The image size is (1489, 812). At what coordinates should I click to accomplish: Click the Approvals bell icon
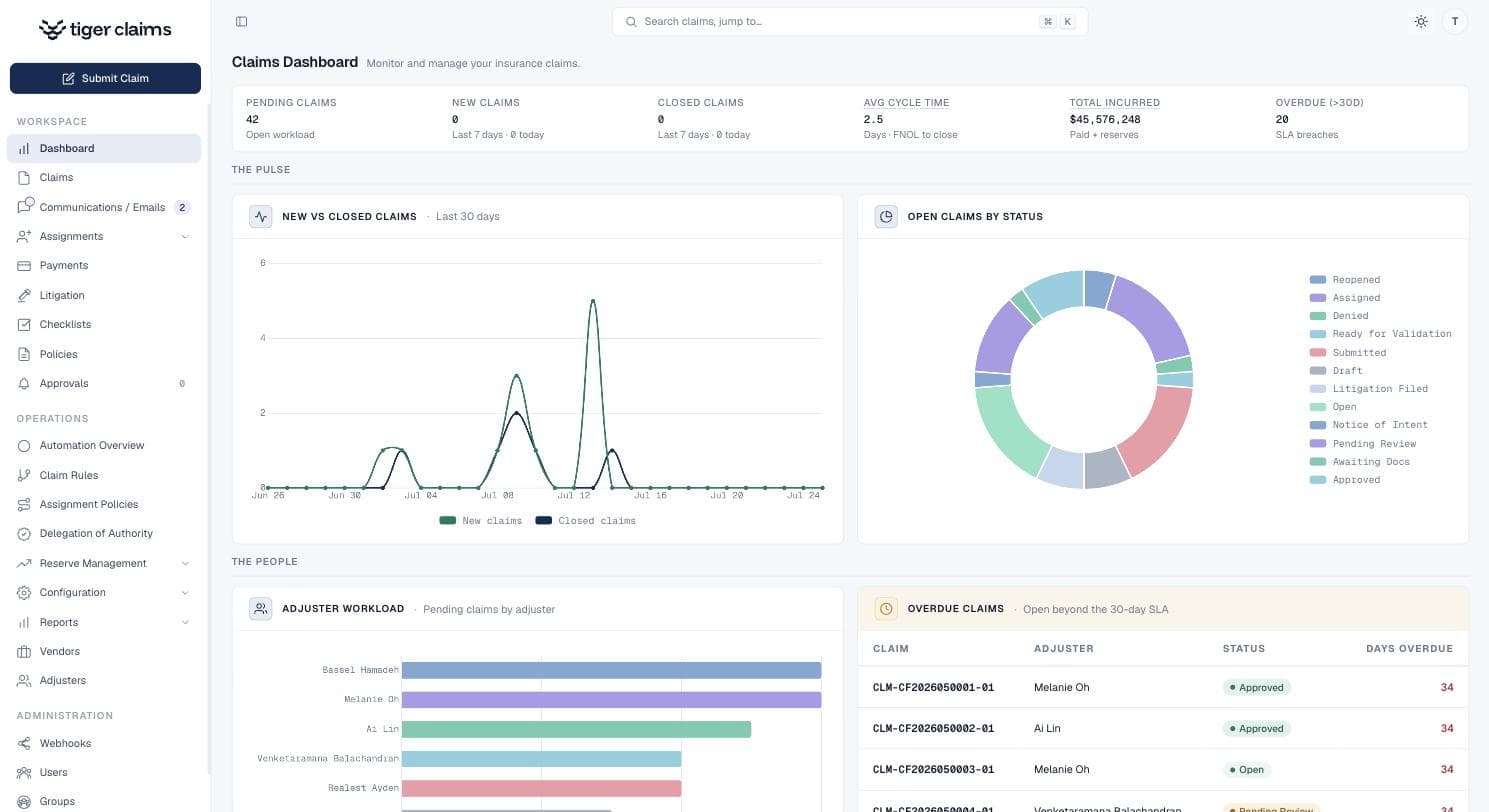24,383
